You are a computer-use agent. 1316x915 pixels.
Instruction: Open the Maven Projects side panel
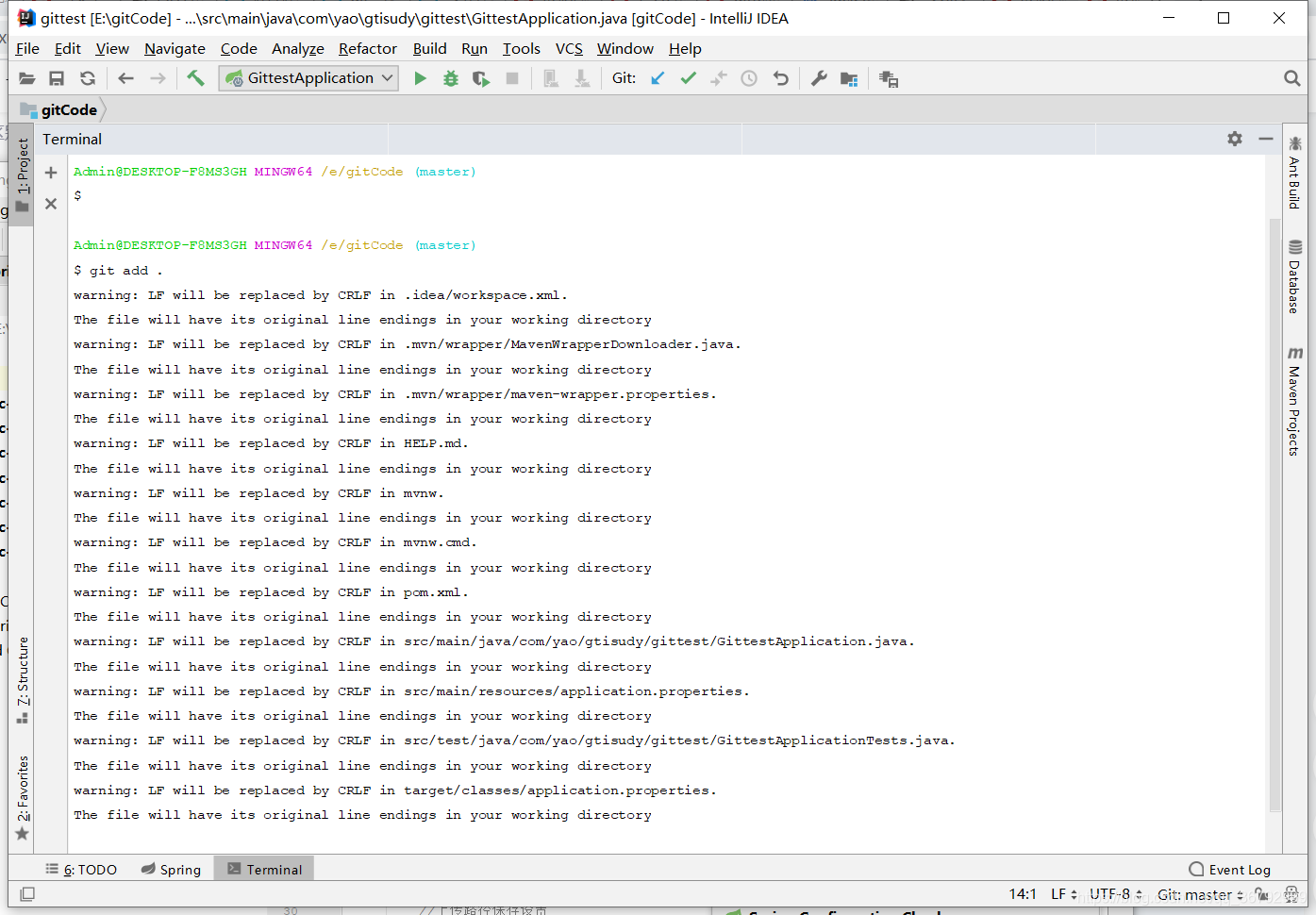click(x=1294, y=401)
